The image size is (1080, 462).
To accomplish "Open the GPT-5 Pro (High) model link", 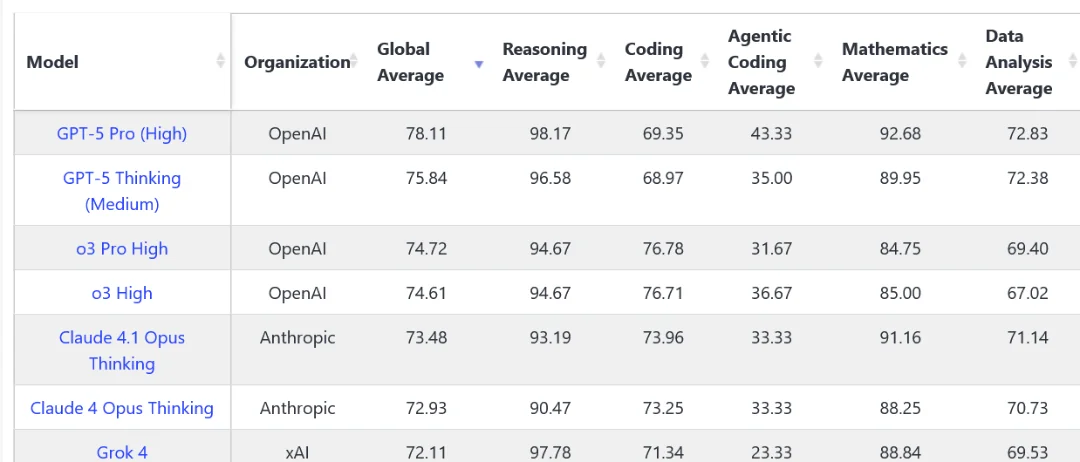I will click(x=122, y=133).
